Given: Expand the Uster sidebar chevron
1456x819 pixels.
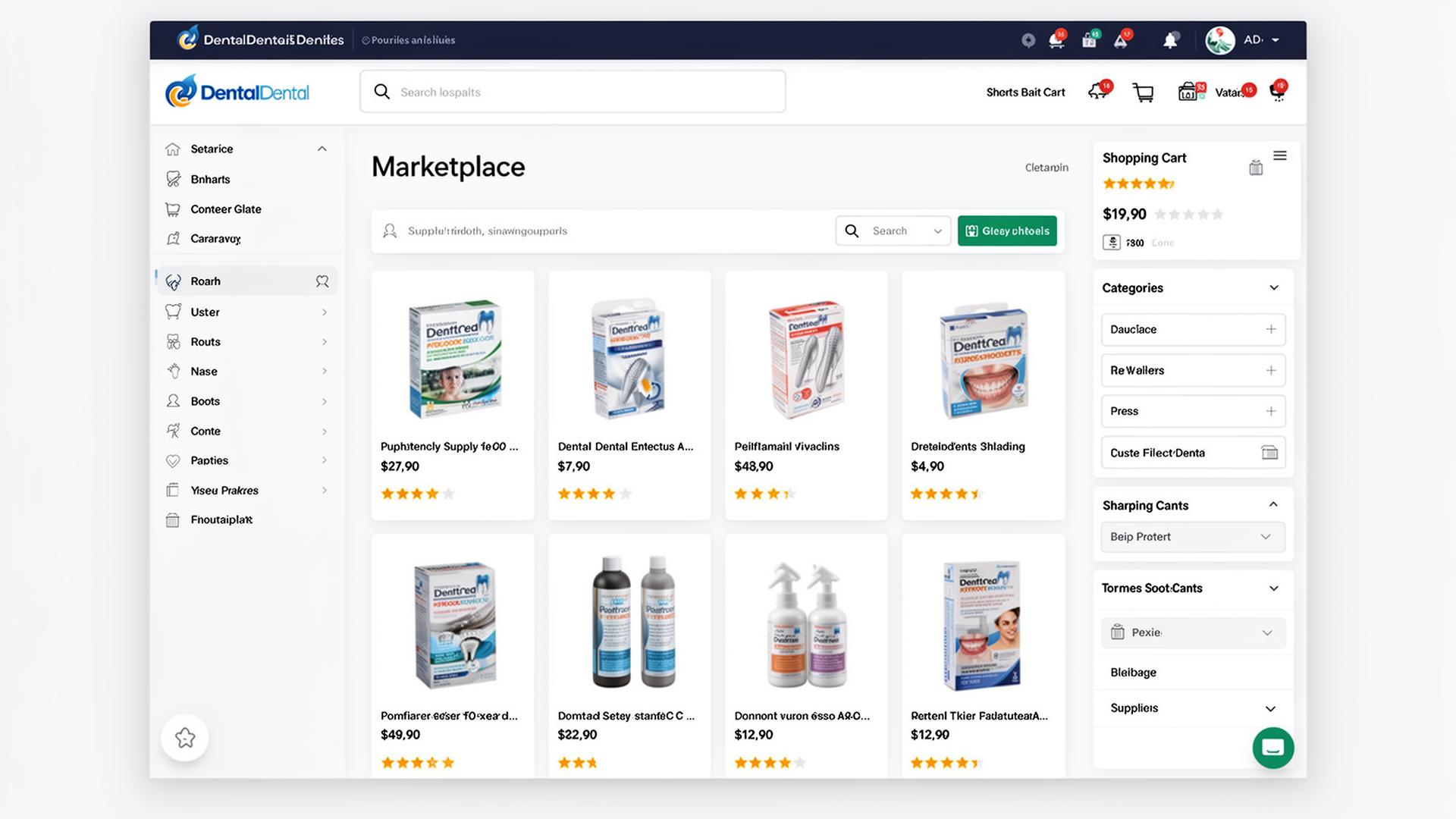Looking at the screenshot, I should pos(325,312).
